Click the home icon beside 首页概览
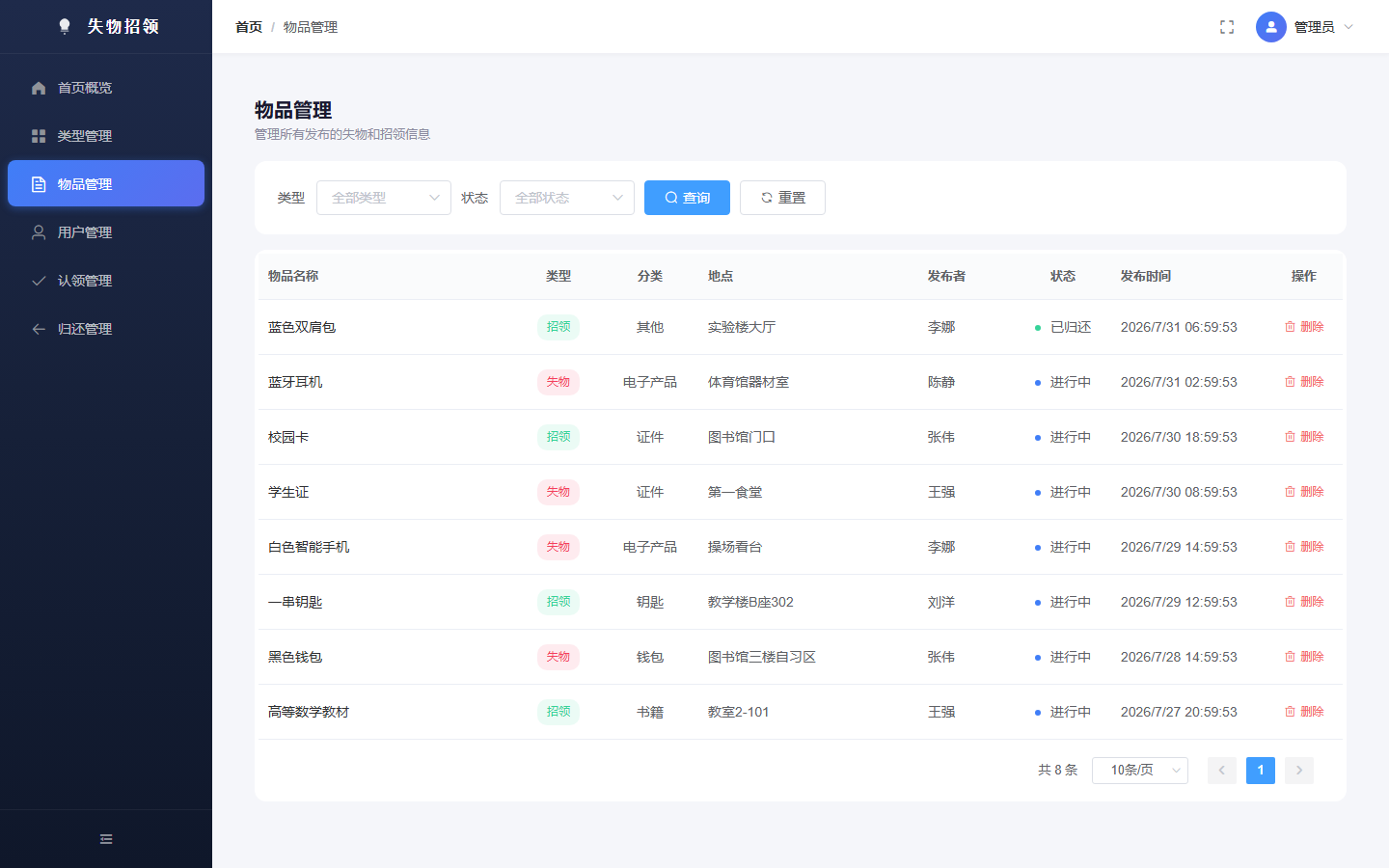1389x868 pixels. click(x=39, y=88)
